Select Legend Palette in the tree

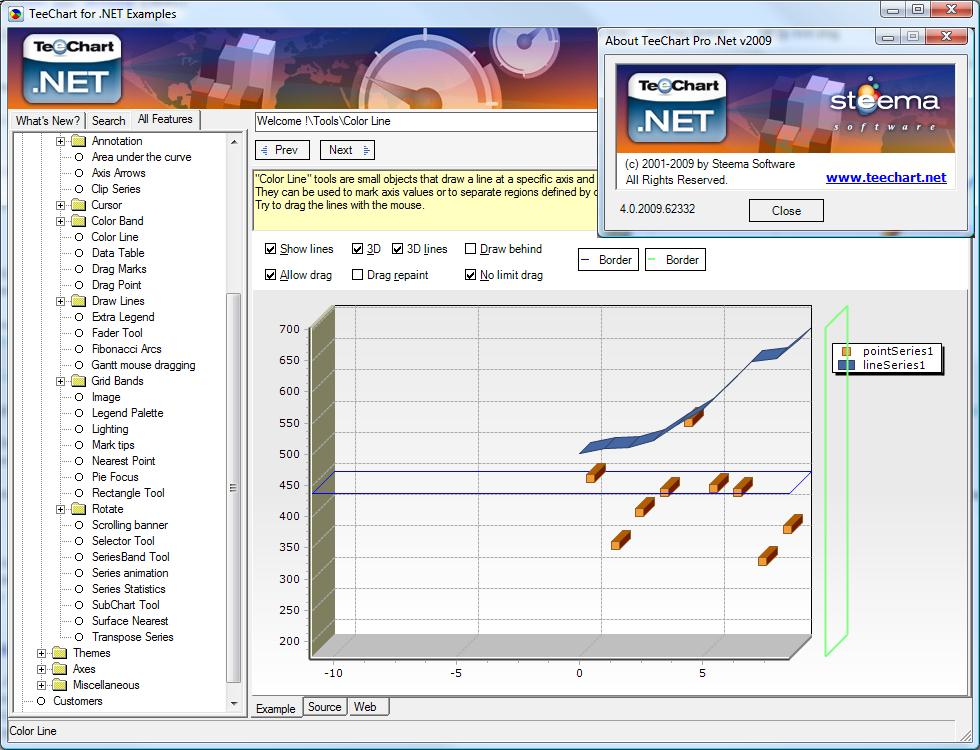click(x=128, y=413)
